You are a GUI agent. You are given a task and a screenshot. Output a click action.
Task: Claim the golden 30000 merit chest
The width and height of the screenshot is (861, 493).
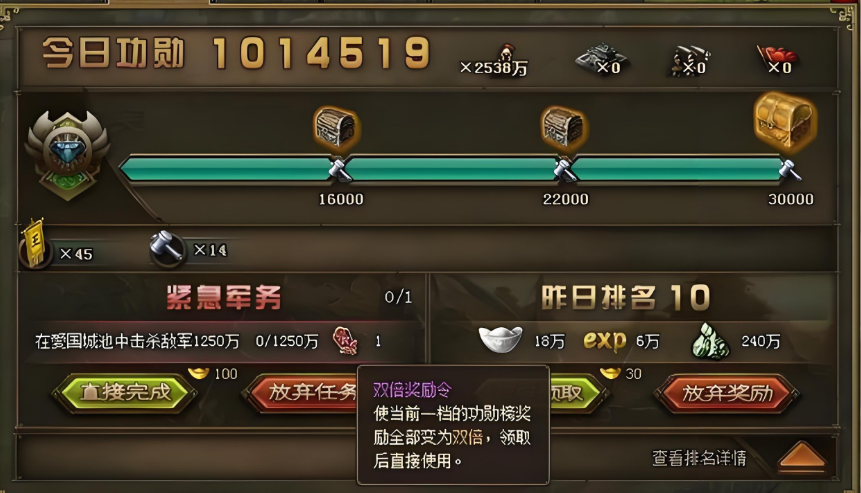(x=785, y=122)
